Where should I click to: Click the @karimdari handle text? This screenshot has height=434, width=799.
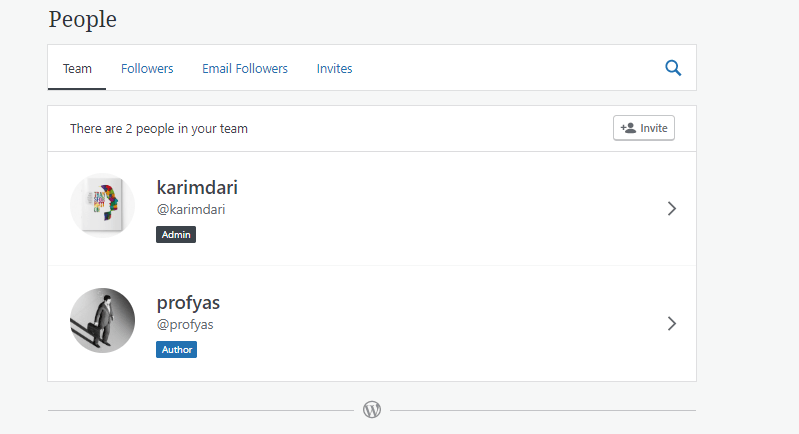191,210
